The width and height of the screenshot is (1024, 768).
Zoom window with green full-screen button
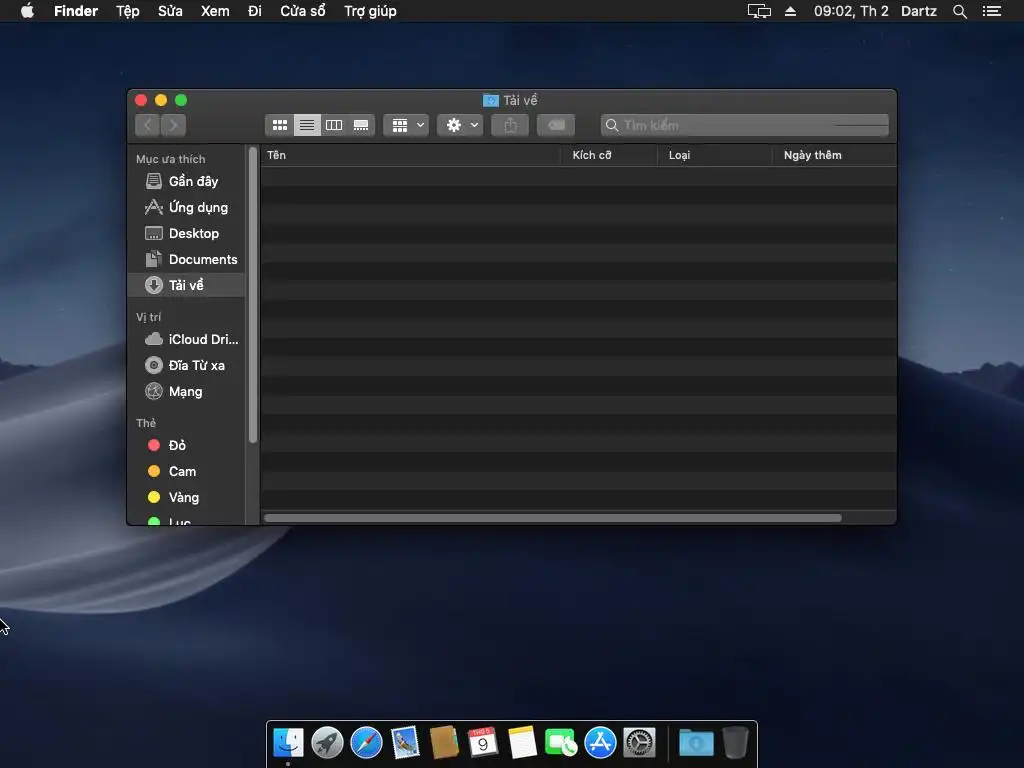point(181,100)
